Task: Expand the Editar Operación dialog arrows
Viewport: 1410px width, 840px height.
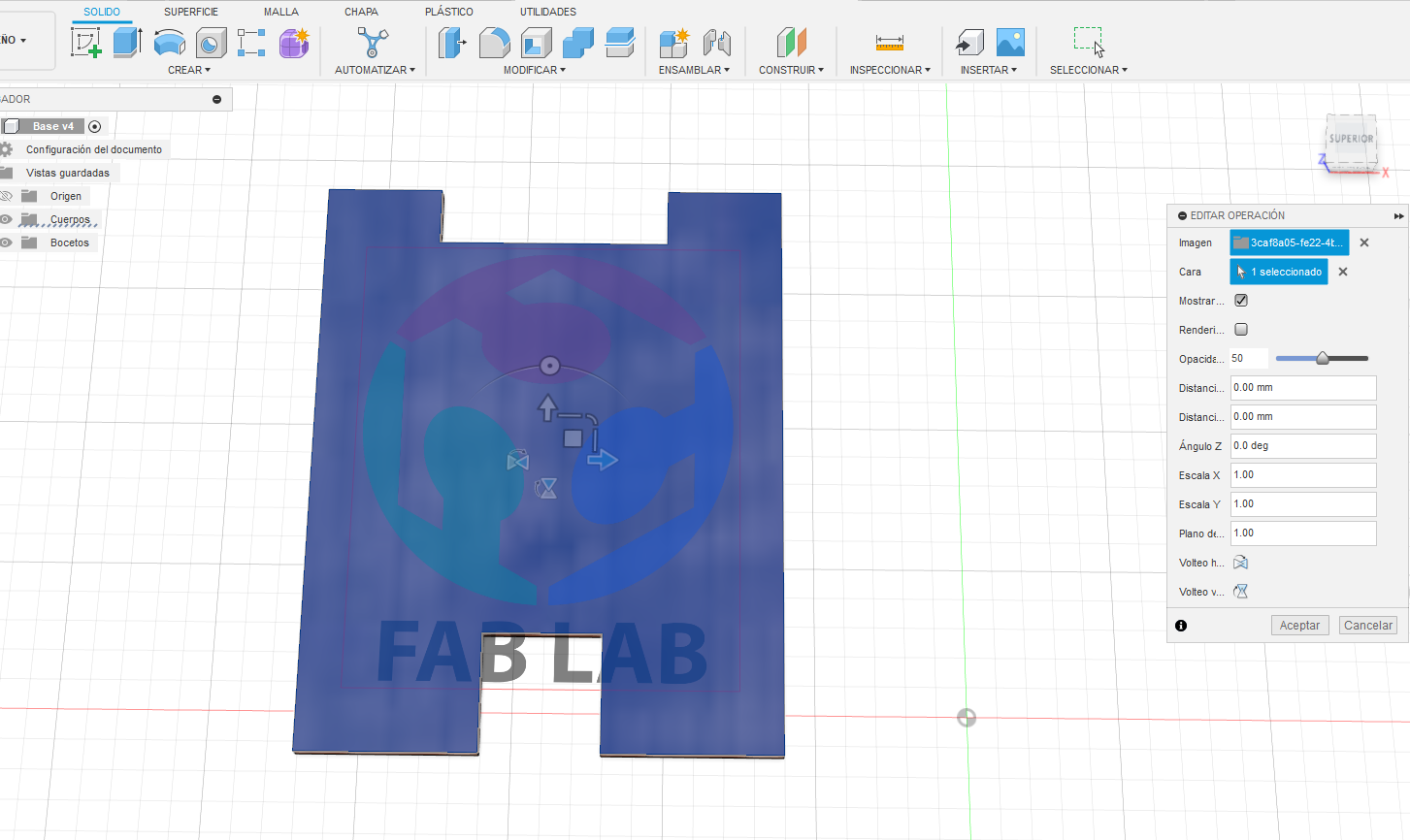Action: [1398, 216]
